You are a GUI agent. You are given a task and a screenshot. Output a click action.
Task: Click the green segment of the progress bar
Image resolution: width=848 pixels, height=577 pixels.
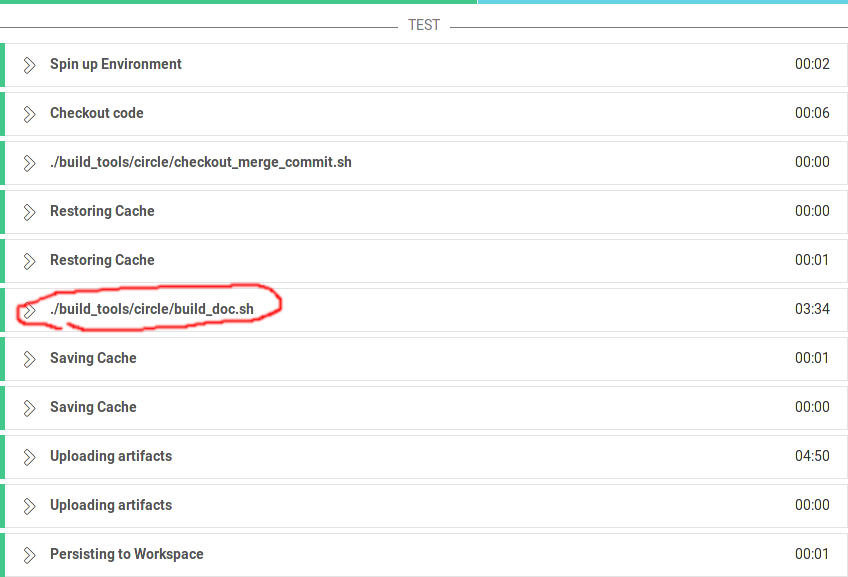coord(238,2)
